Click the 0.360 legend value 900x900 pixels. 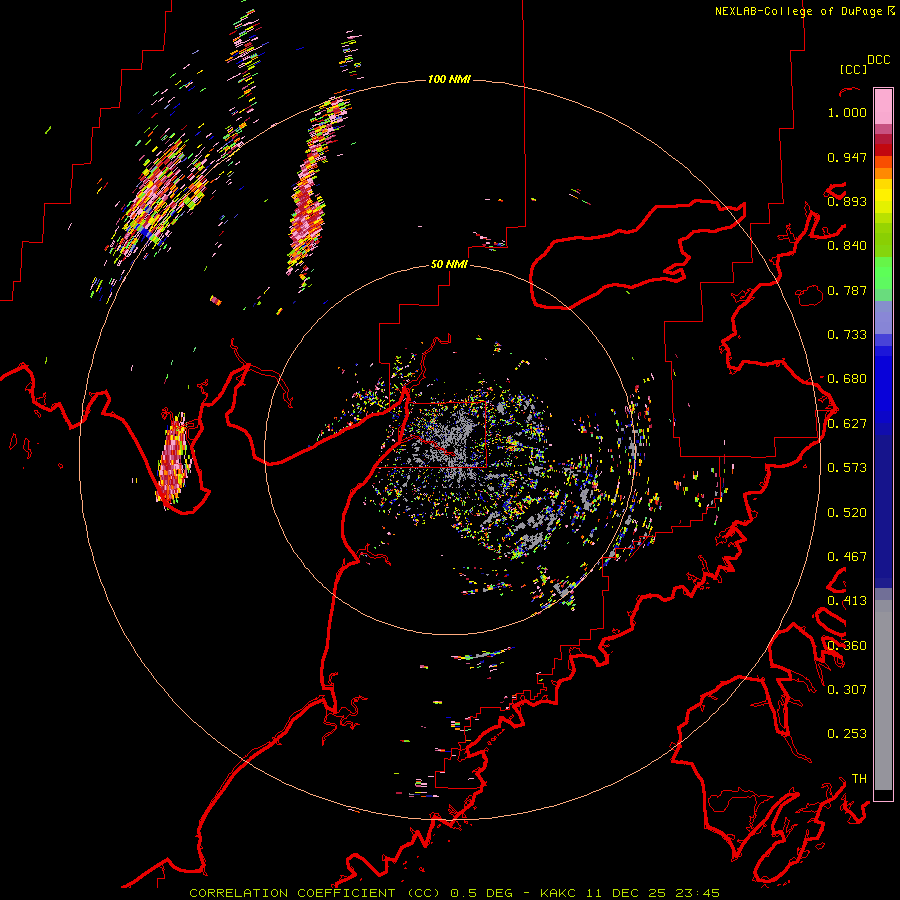(x=847, y=646)
